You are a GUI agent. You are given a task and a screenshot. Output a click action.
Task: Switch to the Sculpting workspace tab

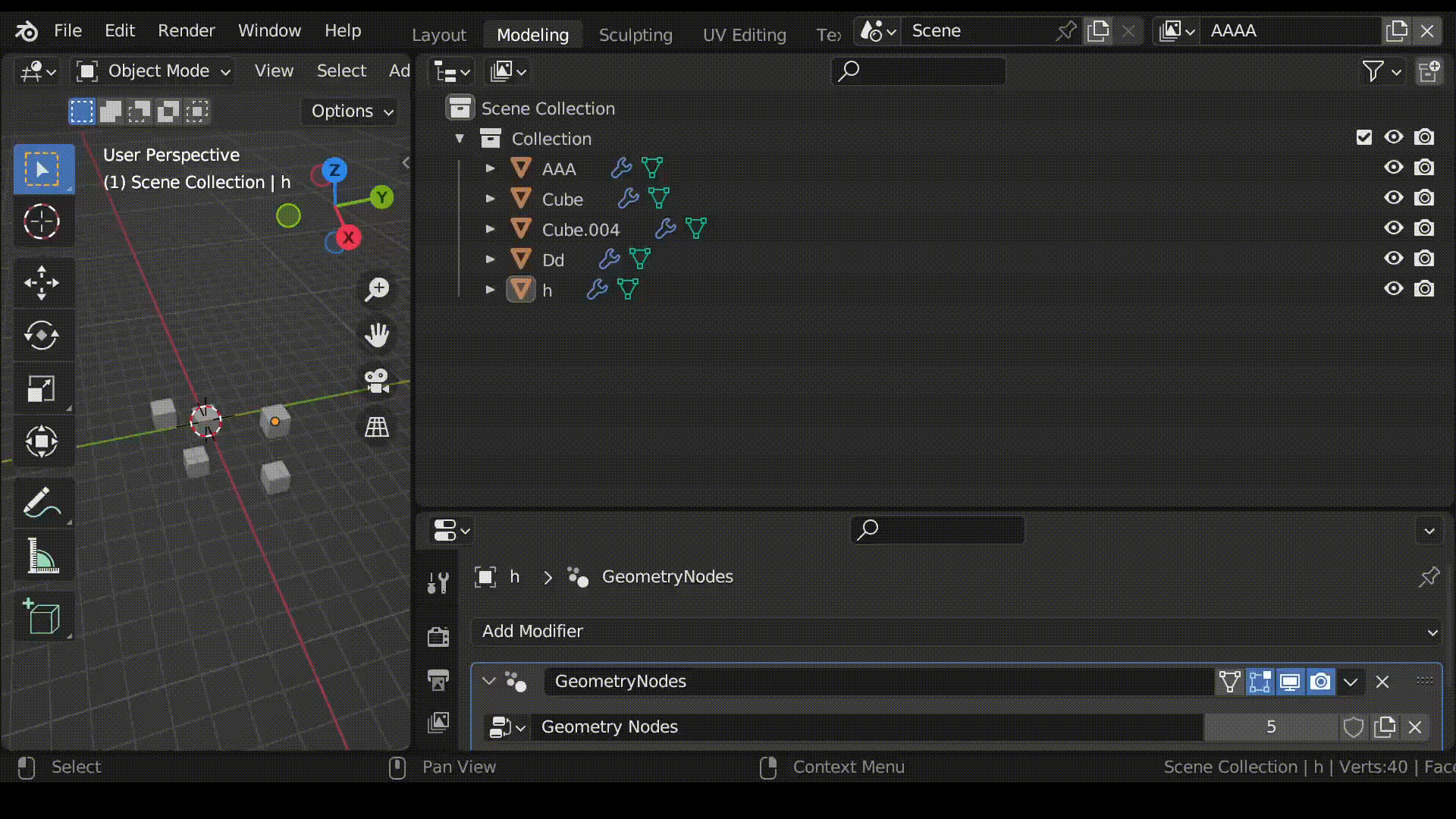click(x=635, y=35)
